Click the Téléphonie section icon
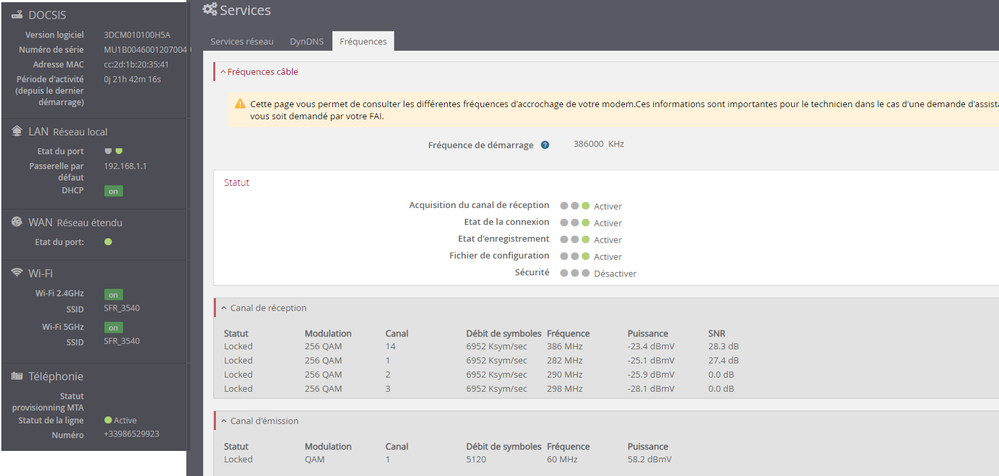This screenshot has height=476, width=999. point(17,376)
